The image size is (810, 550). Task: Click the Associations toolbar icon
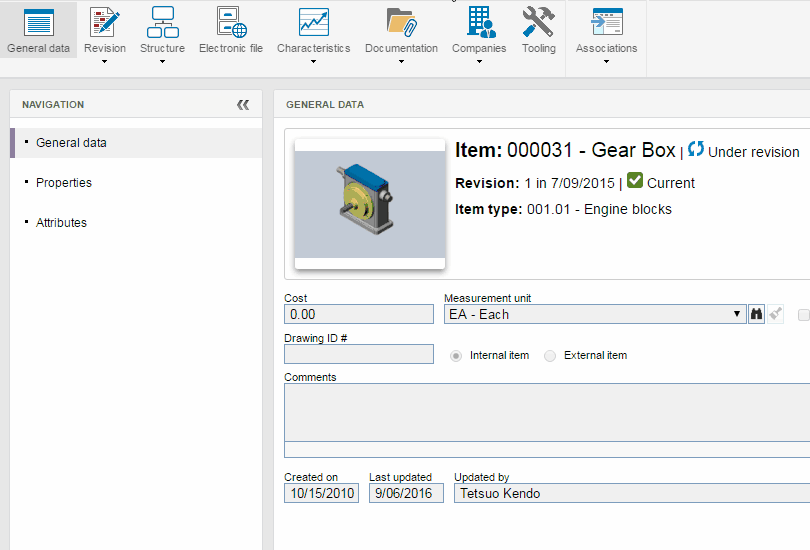(607, 22)
